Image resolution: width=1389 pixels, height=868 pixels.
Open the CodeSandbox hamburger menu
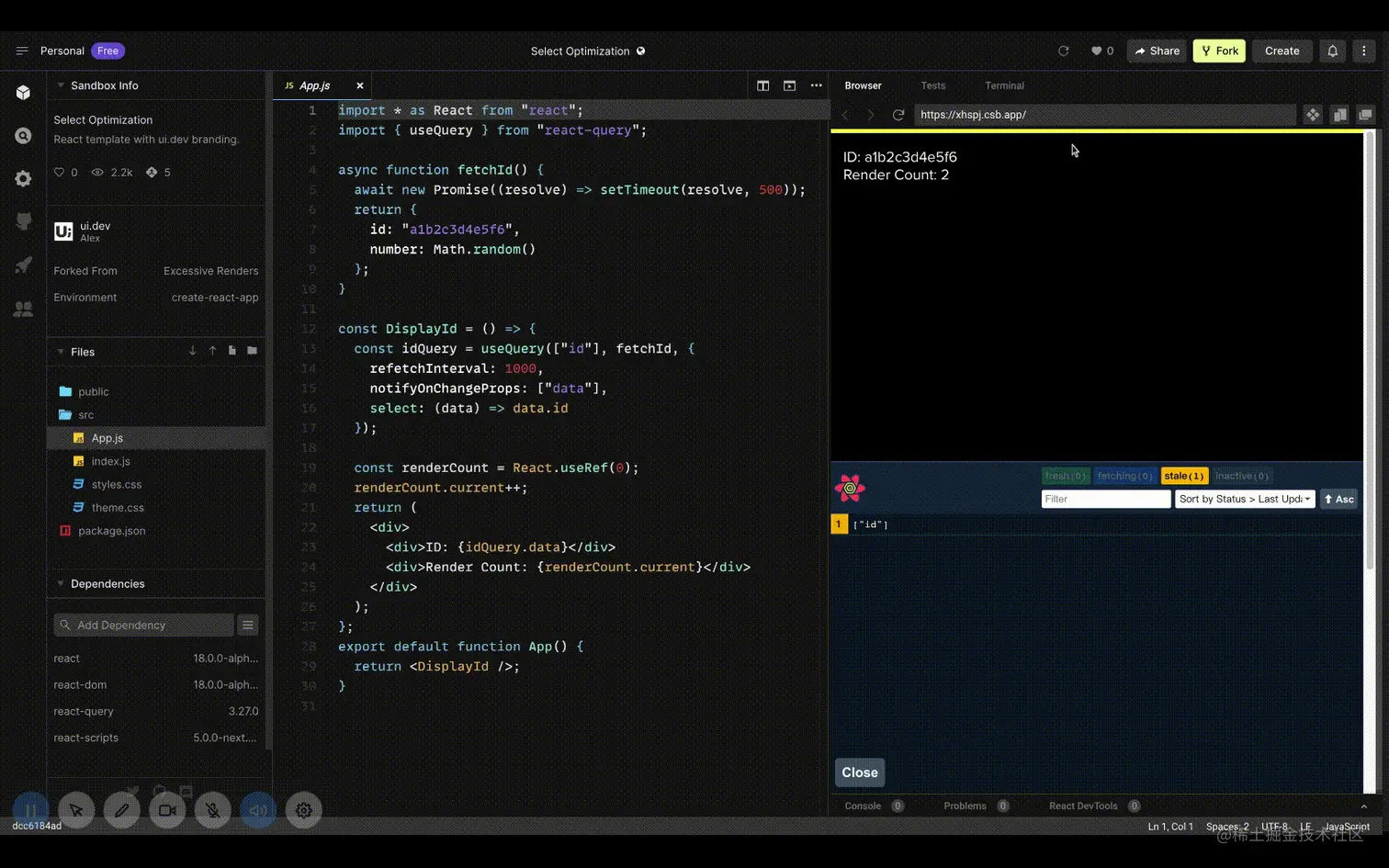pos(22,51)
